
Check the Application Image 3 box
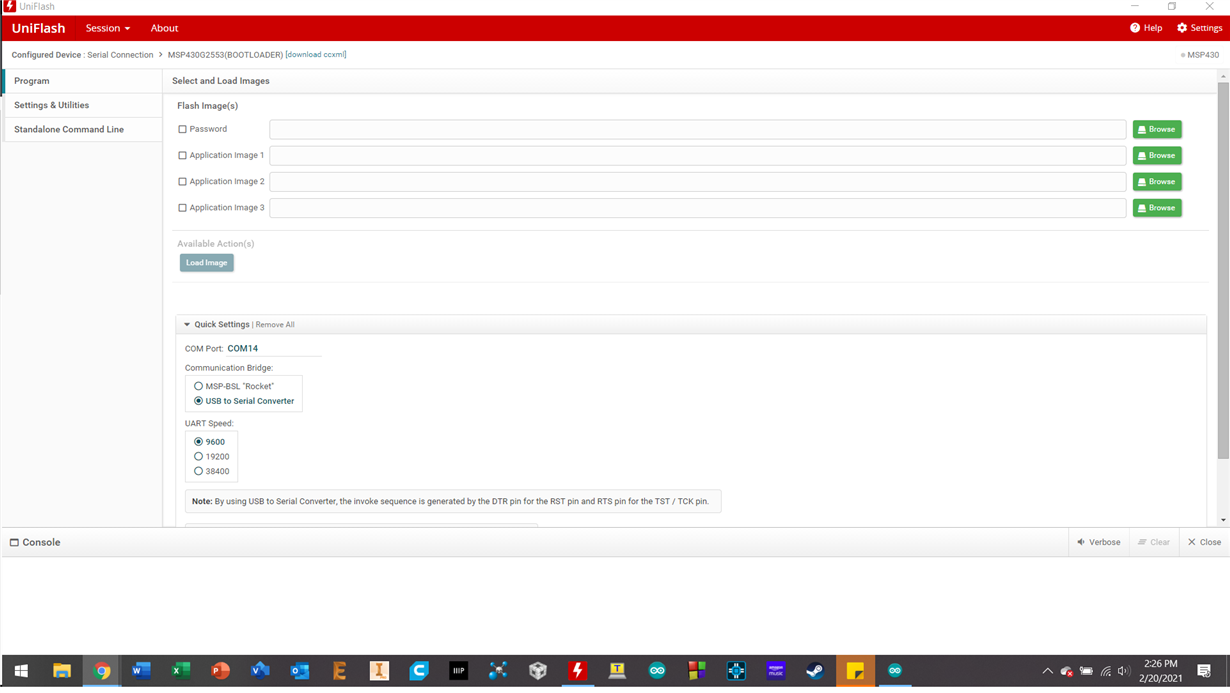coord(182,208)
